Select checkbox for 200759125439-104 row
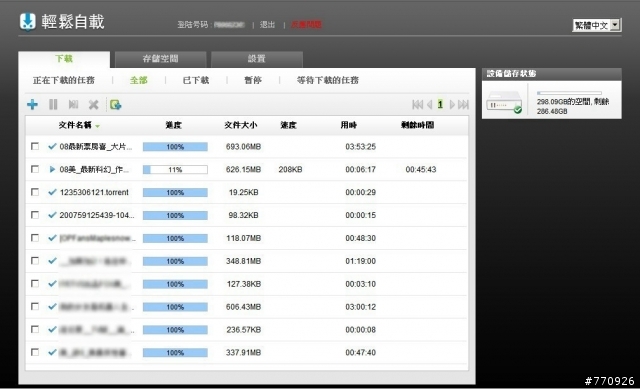This screenshot has height=389, width=640. coord(35,215)
